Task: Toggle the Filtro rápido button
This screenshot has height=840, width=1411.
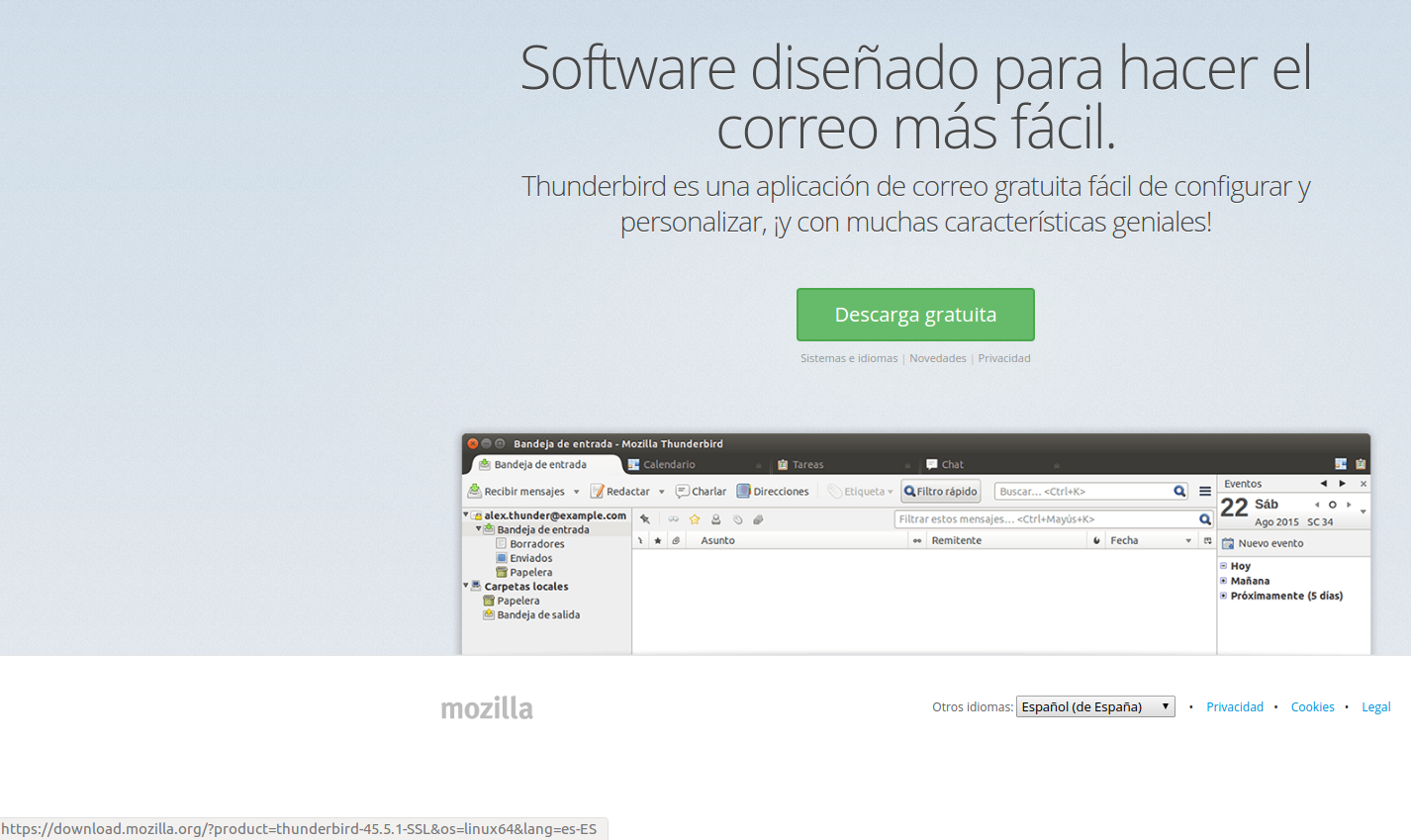Action: pyautogui.click(x=940, y=491)
